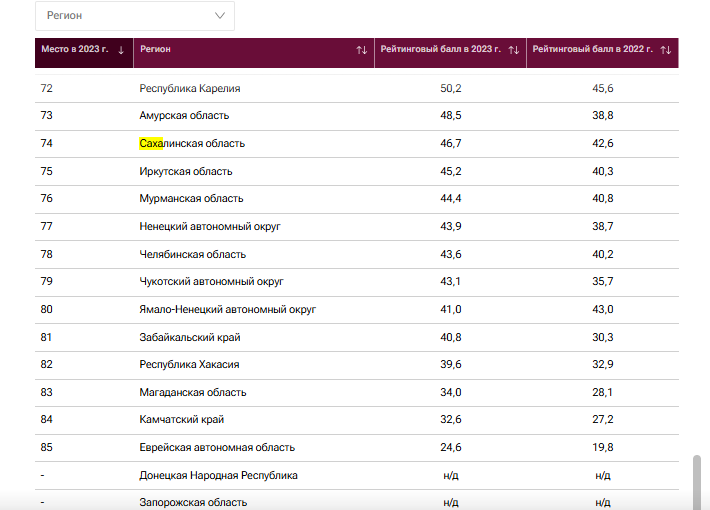The width and height of the screenshot is (710, 510).
Task: Click sort arrows for Рейтинговый балл в 2022 г.
Action: [x=666, y=50]
